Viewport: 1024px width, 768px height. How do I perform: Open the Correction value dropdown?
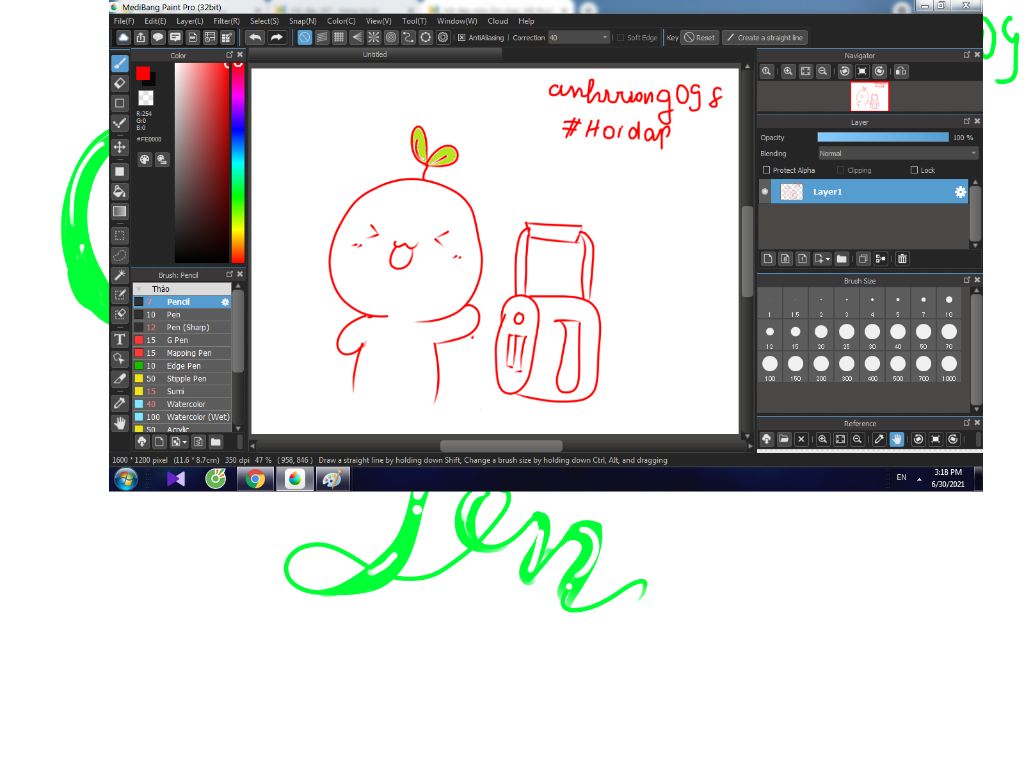coord(579,37)
